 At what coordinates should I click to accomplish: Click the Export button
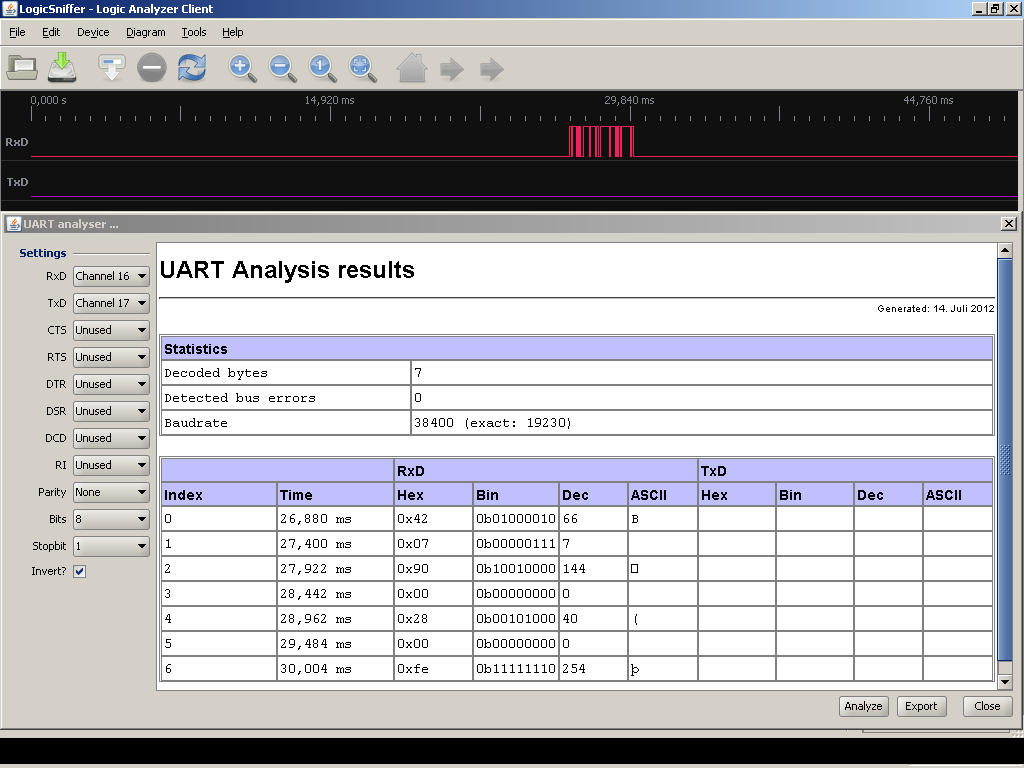tap(921, 706)
